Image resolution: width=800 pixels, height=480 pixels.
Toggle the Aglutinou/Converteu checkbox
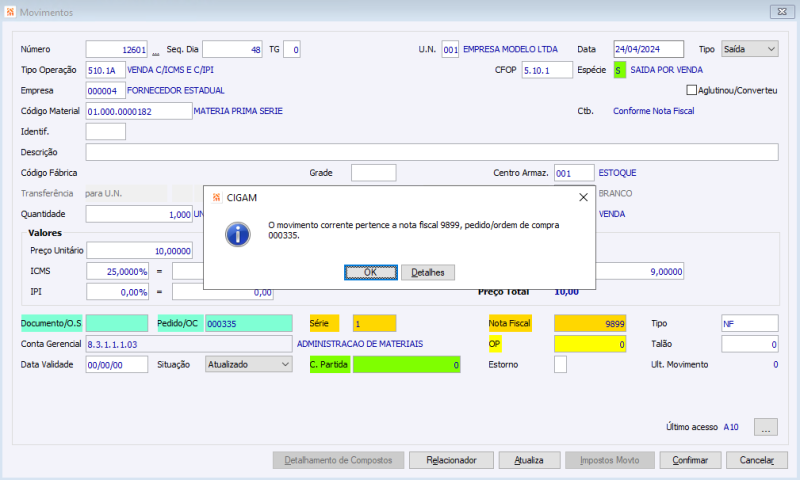(691, 90)
